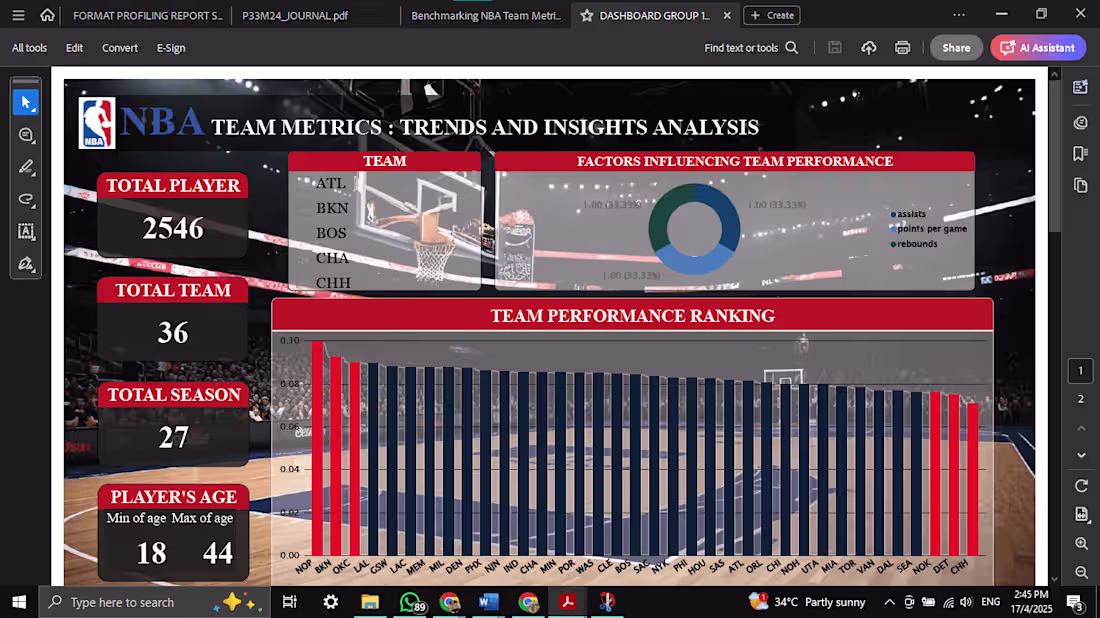Click the Share button

pyautogui.click(x=956, y=47)
